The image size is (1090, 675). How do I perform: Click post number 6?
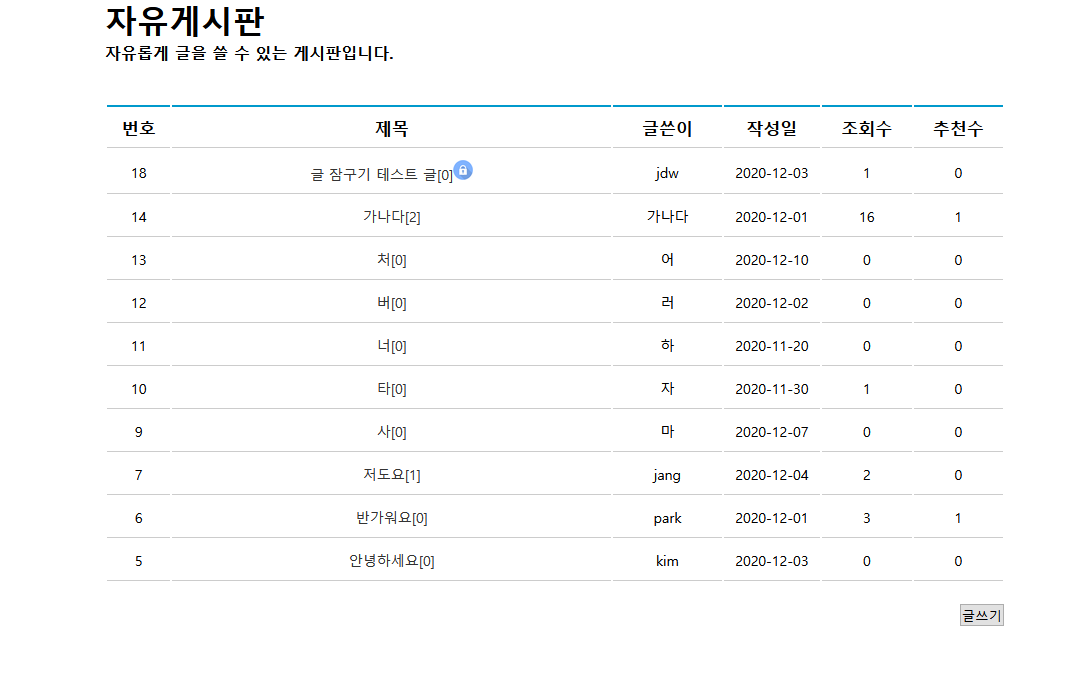tap(138, 518)
